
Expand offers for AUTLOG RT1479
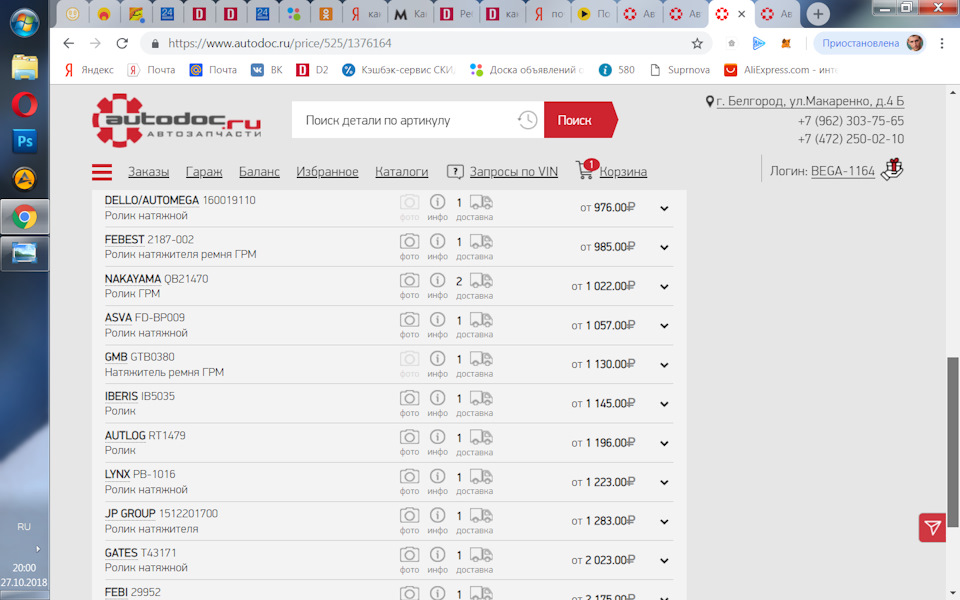[664, 444]
